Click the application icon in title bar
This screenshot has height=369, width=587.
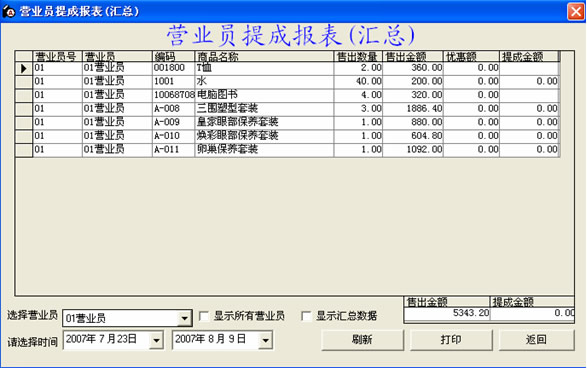coord(9,11)
